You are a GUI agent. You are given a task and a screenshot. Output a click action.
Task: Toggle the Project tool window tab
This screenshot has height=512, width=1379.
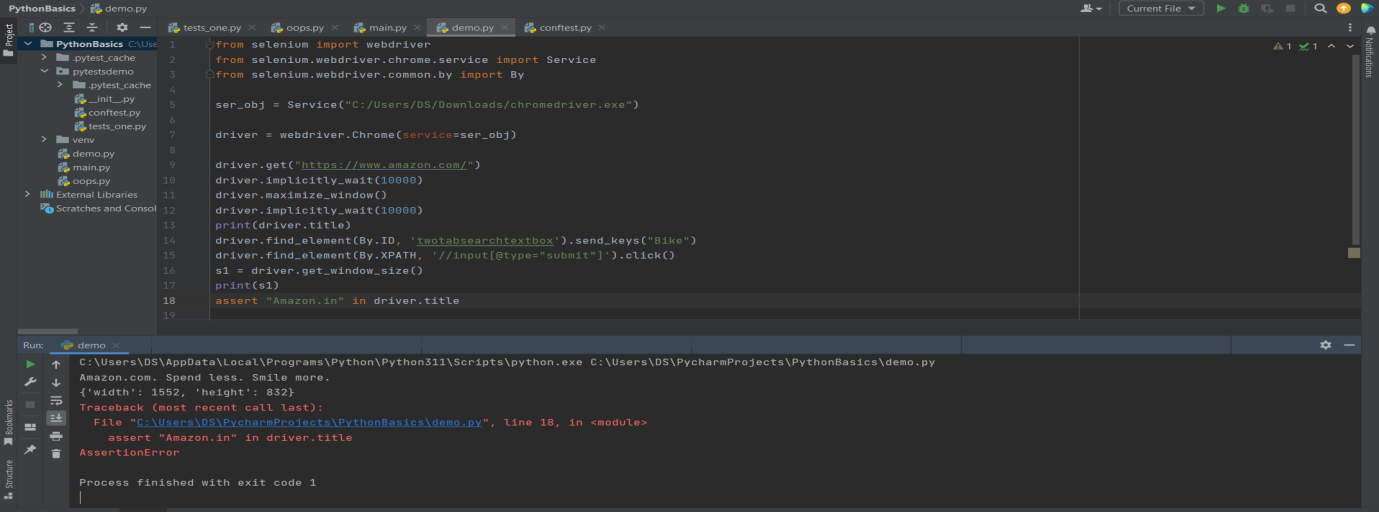[8, 40]
